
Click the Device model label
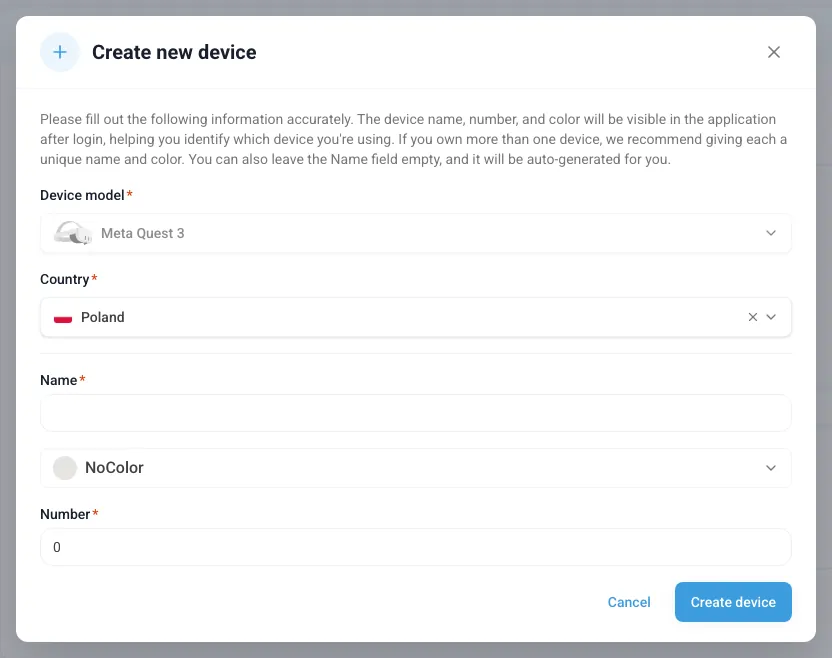pos(82,195)
